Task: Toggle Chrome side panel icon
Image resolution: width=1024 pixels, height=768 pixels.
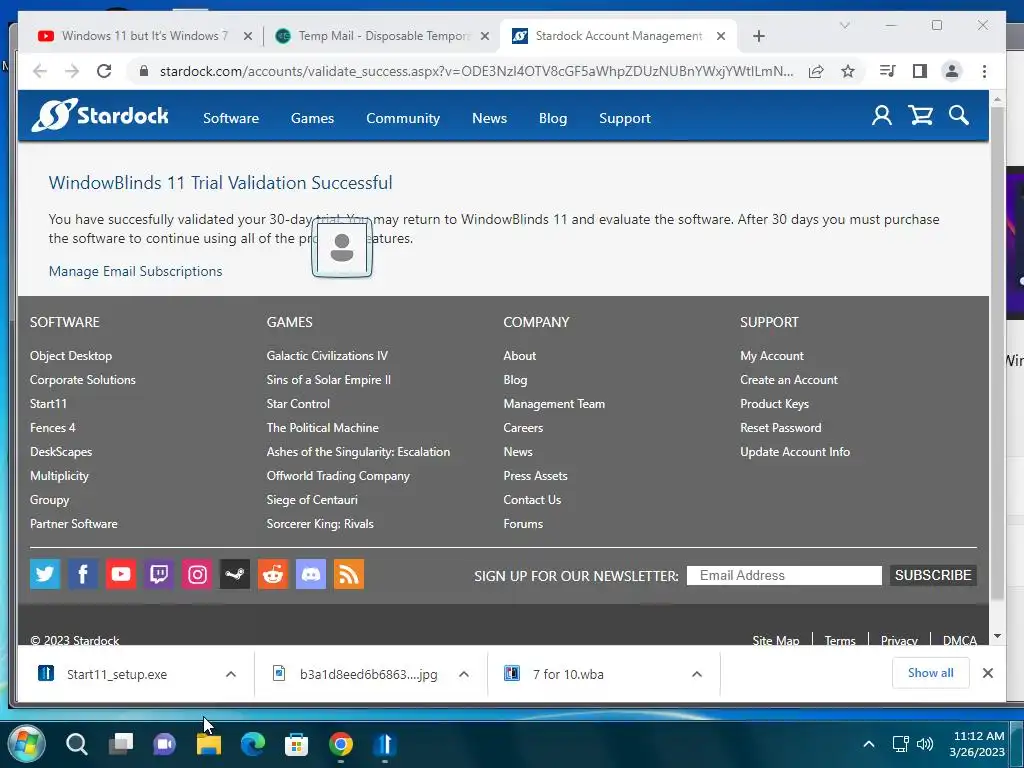Action: (x=920, y=71)
